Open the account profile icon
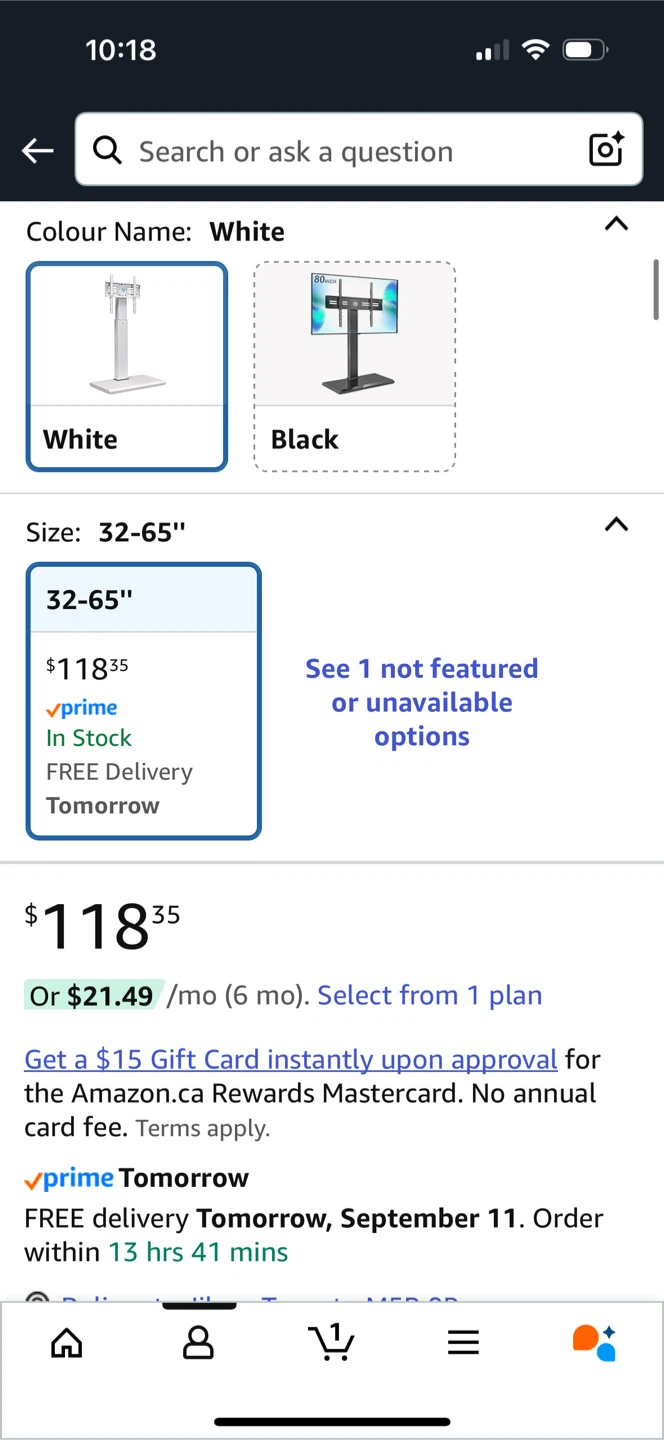The height and width of the screenshot is (1440, 664). pos(198,1343)
